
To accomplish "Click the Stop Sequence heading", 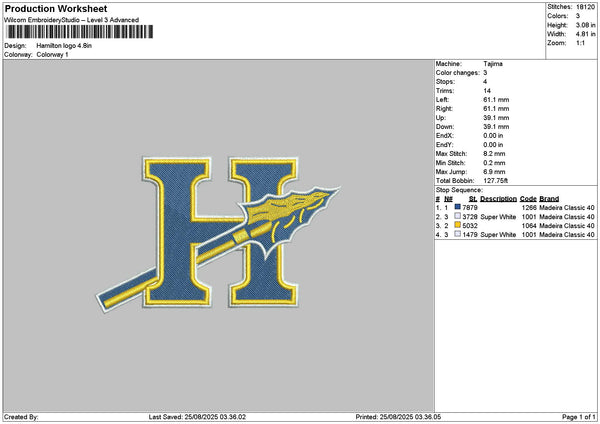I will [x=459, y=190].
